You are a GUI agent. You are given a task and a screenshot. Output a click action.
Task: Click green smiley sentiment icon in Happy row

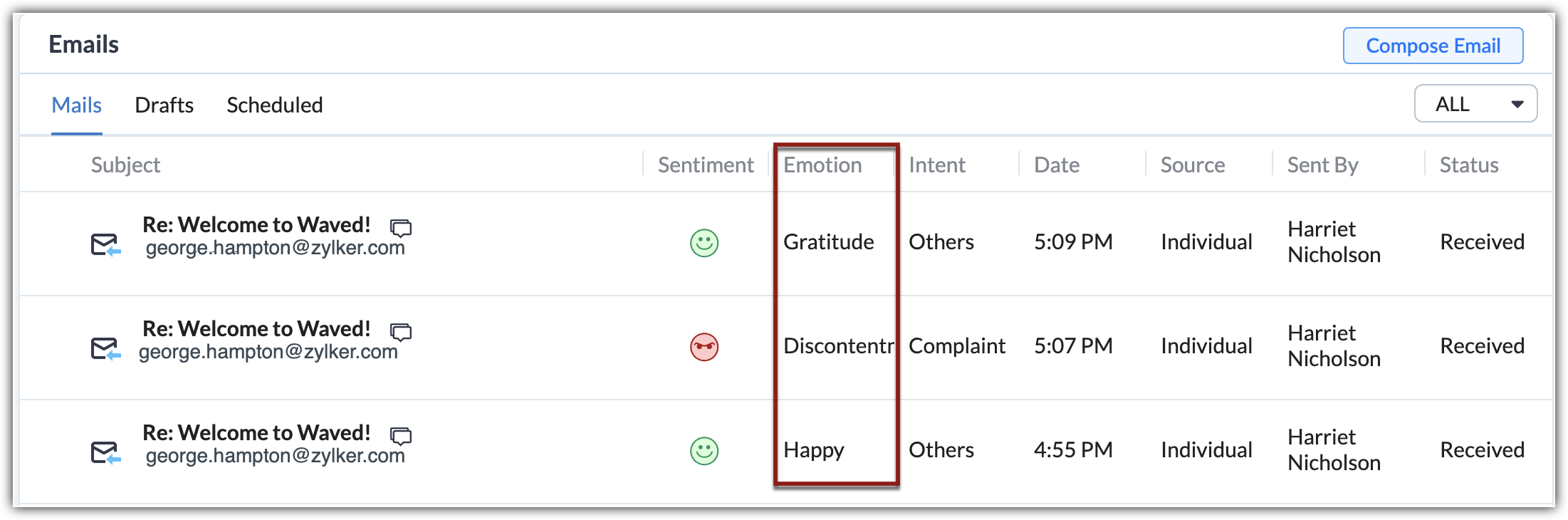704,451
